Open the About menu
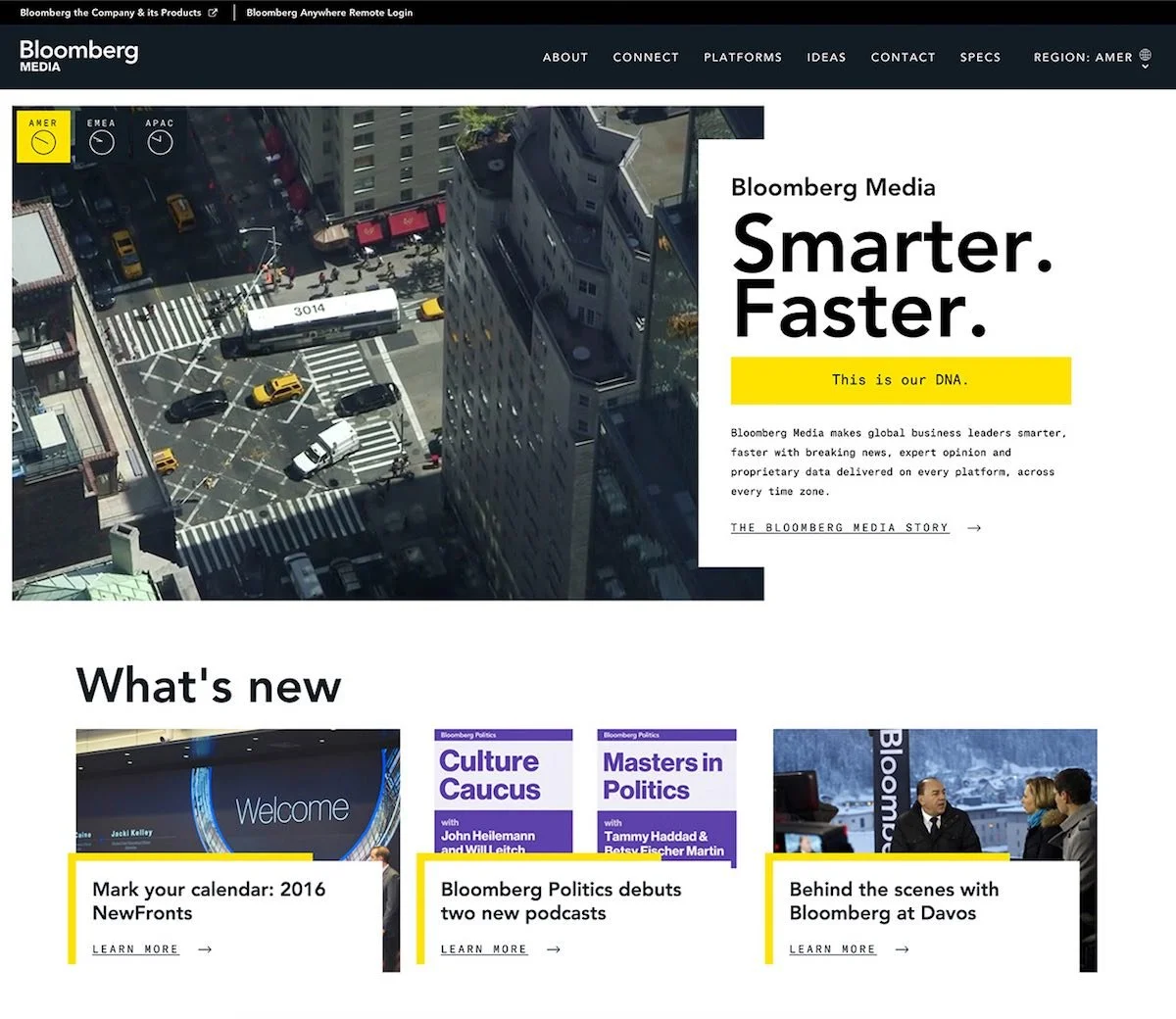The width and height of the screenshot is (1176, 1019). (565, 57)
